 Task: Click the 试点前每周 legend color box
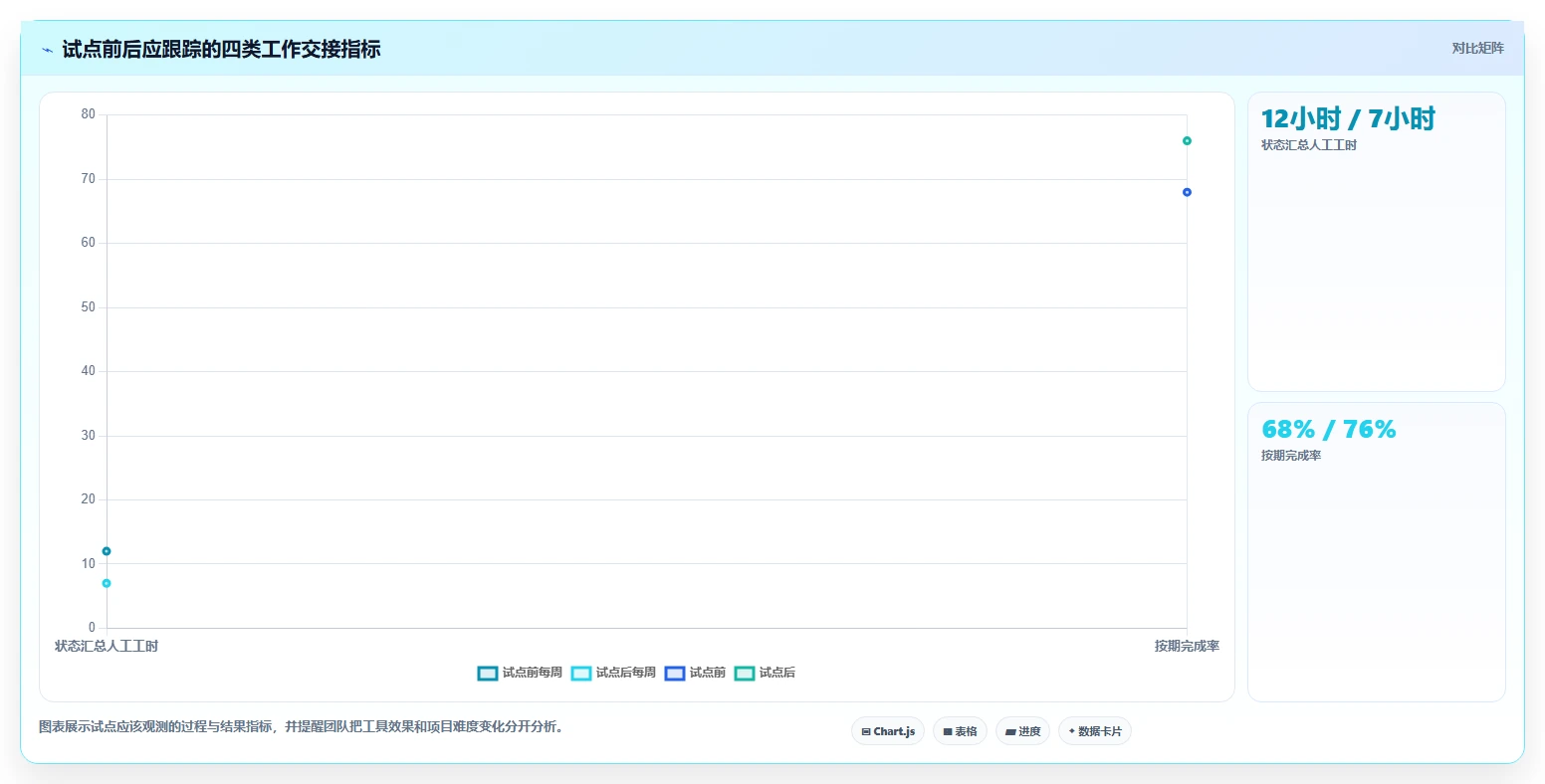point(488,674)
